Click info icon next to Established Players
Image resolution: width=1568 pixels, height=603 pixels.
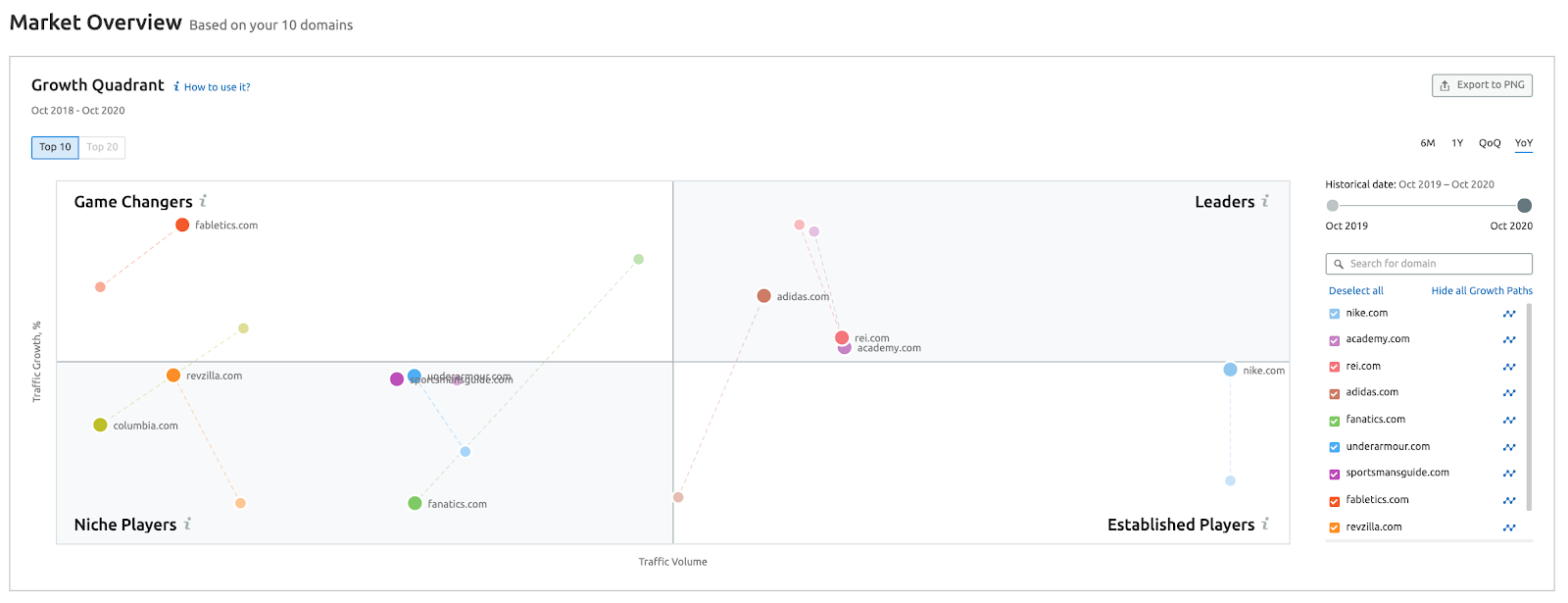tap(1265, 525)
